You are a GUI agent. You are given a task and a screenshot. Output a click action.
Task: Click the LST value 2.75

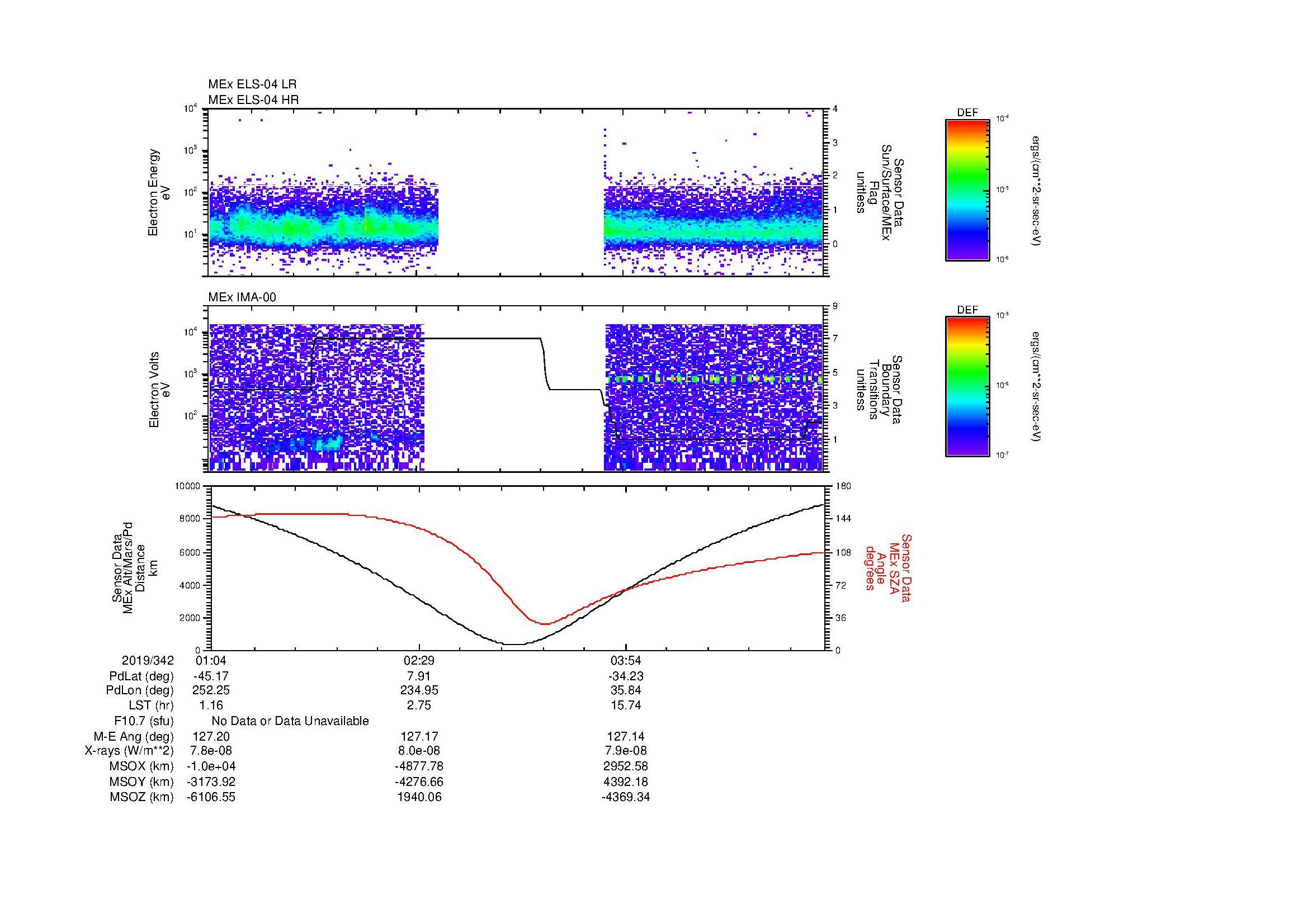pyautogui.click(x=419, y=705)
